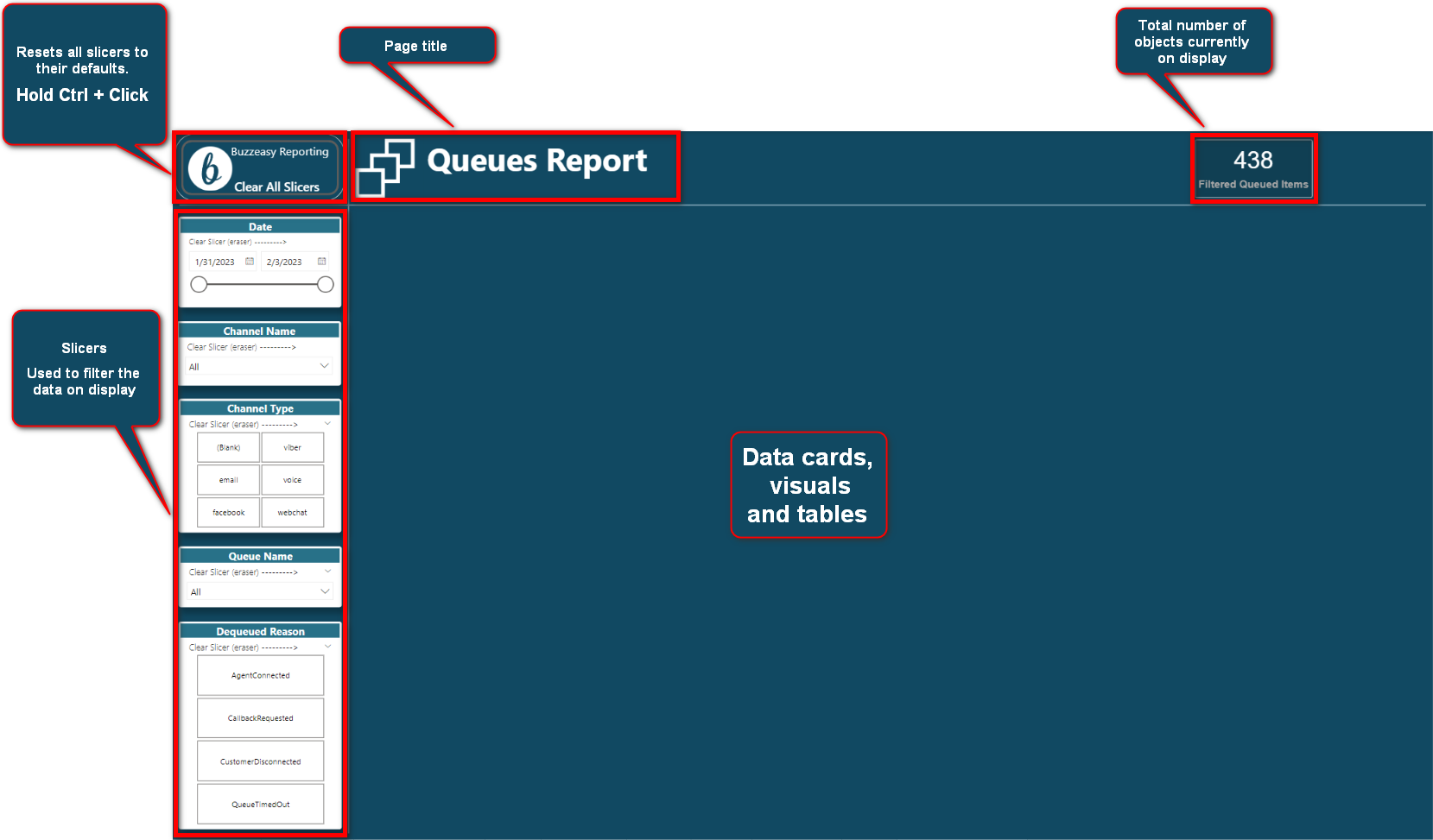Filter by QueueTimedOut dequeued reason

(x=260, y=804)
